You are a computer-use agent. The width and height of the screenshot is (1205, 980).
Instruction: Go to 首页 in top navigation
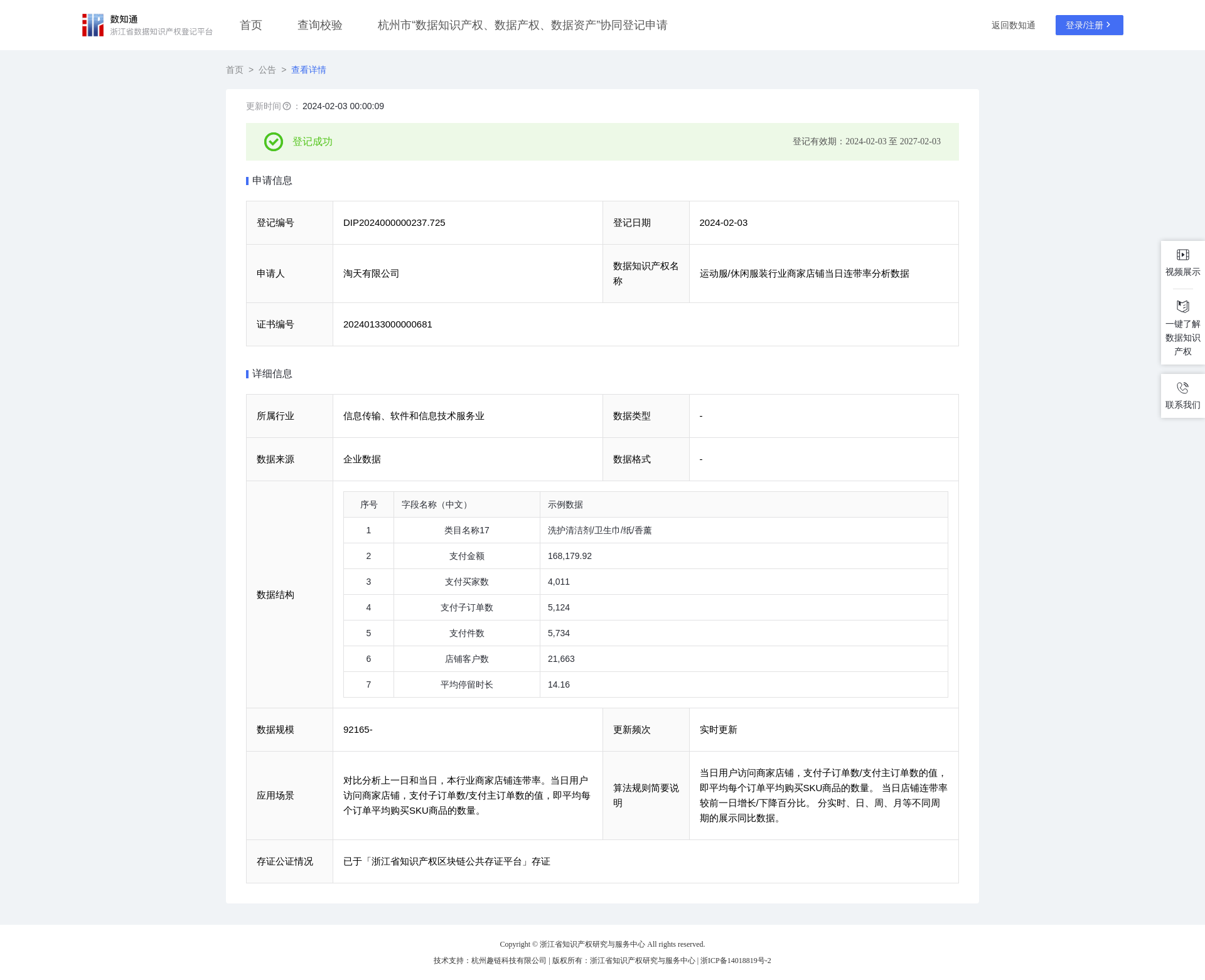[251, 25]
